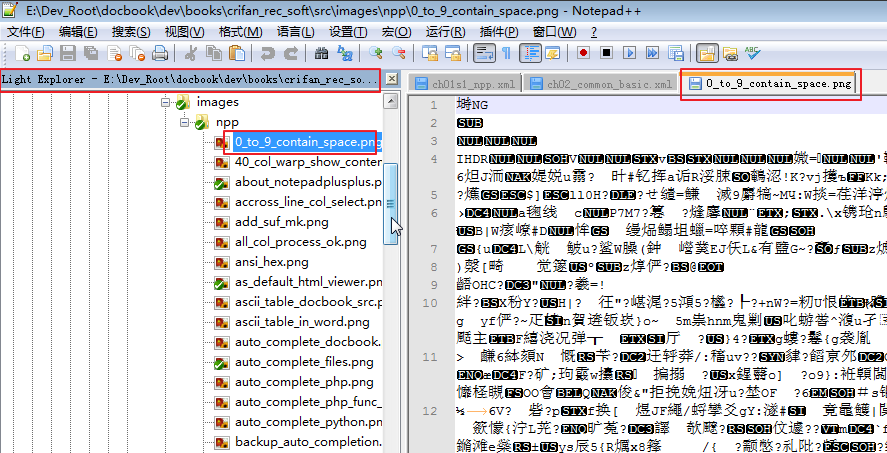Select auto_complete_files.png in tree

tap(304, 362)
